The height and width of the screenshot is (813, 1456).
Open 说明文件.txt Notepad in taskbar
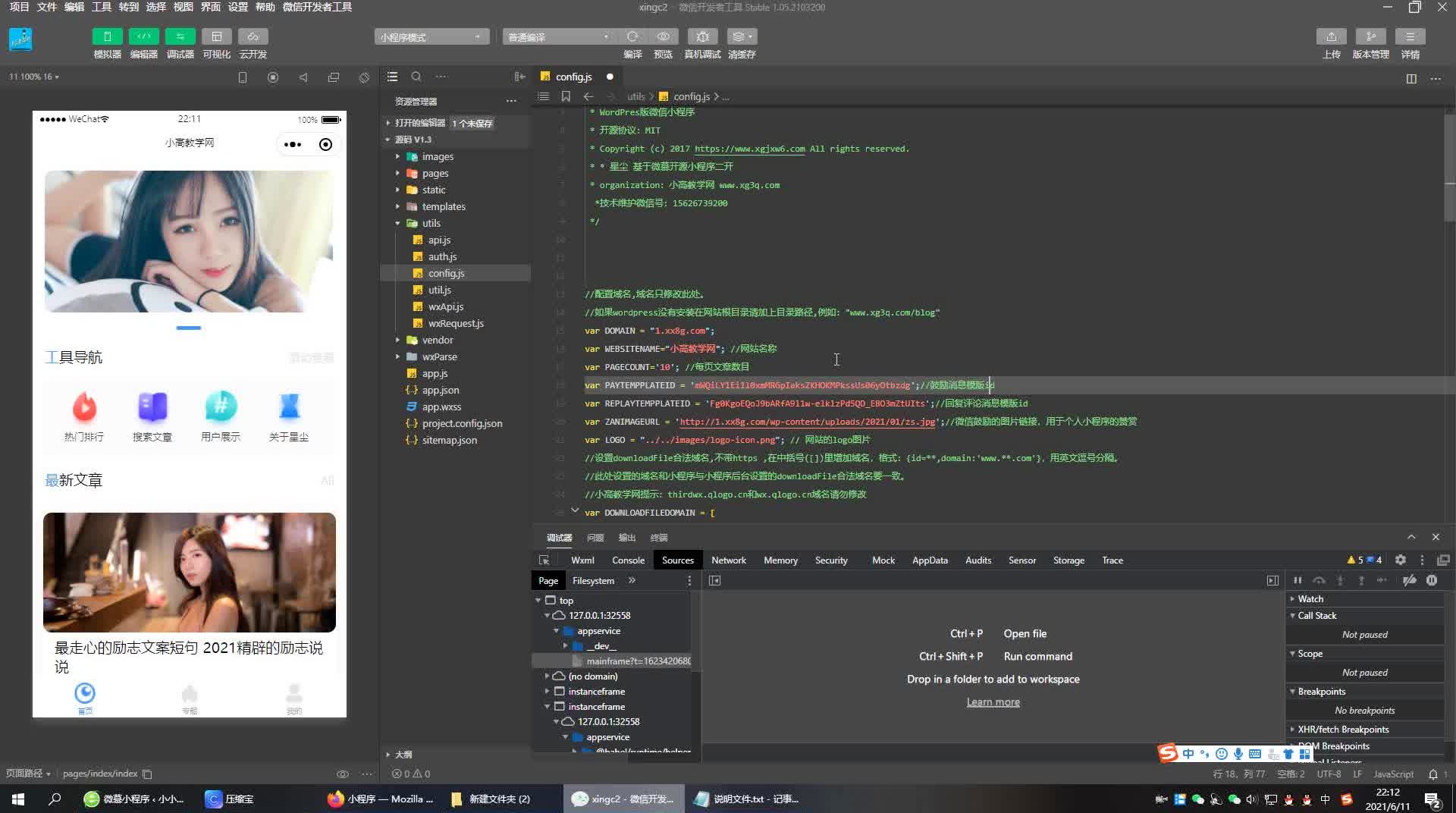pos(748,799)
